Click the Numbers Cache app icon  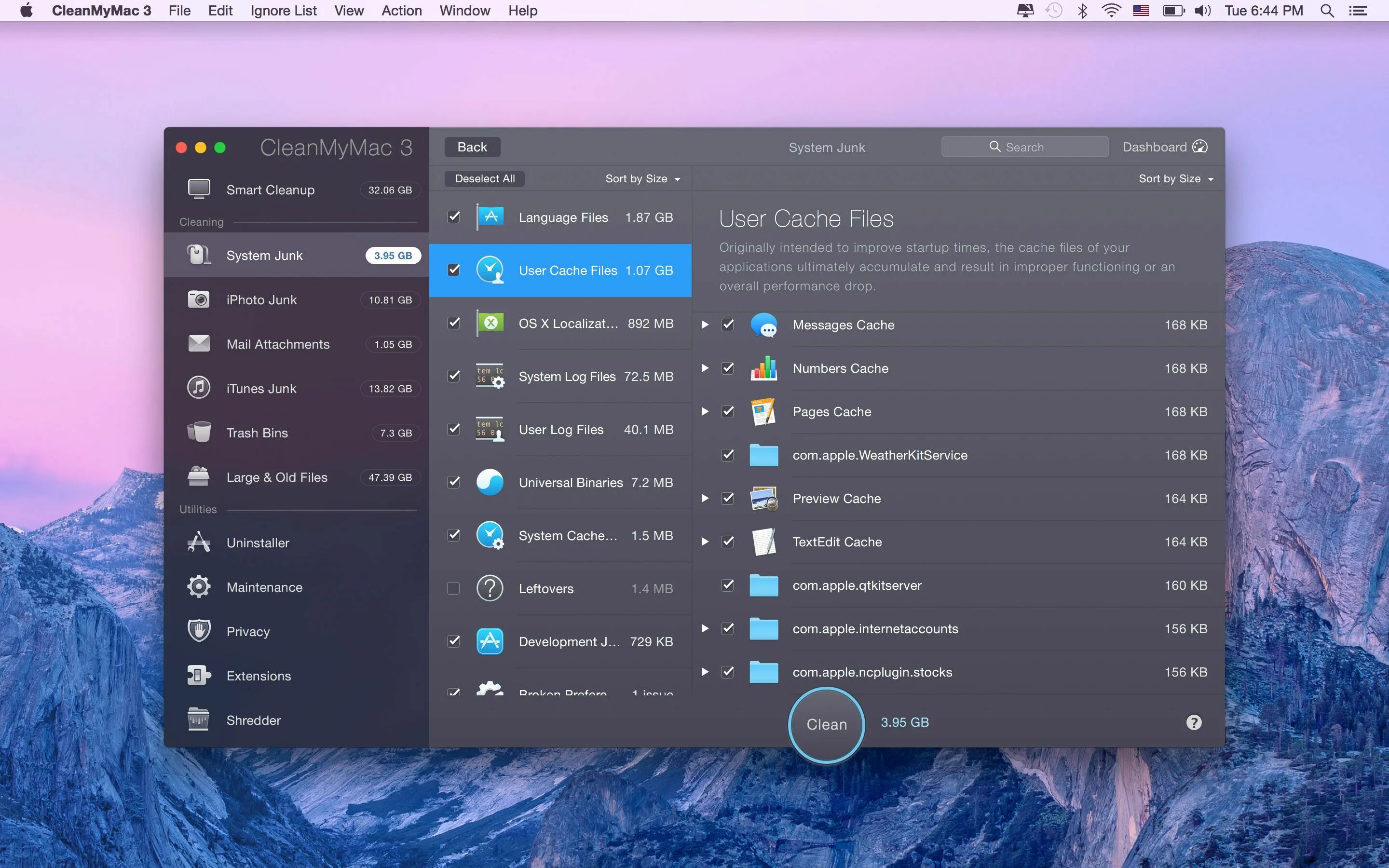pos(764,368)
